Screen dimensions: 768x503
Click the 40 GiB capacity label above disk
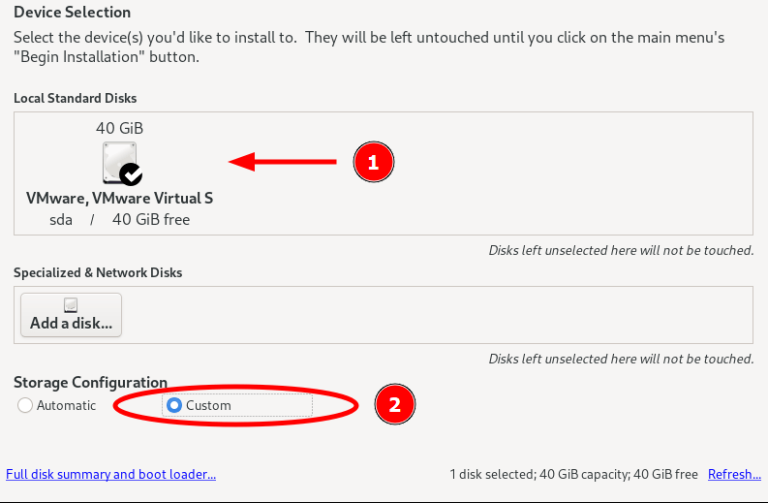point(119,128)
